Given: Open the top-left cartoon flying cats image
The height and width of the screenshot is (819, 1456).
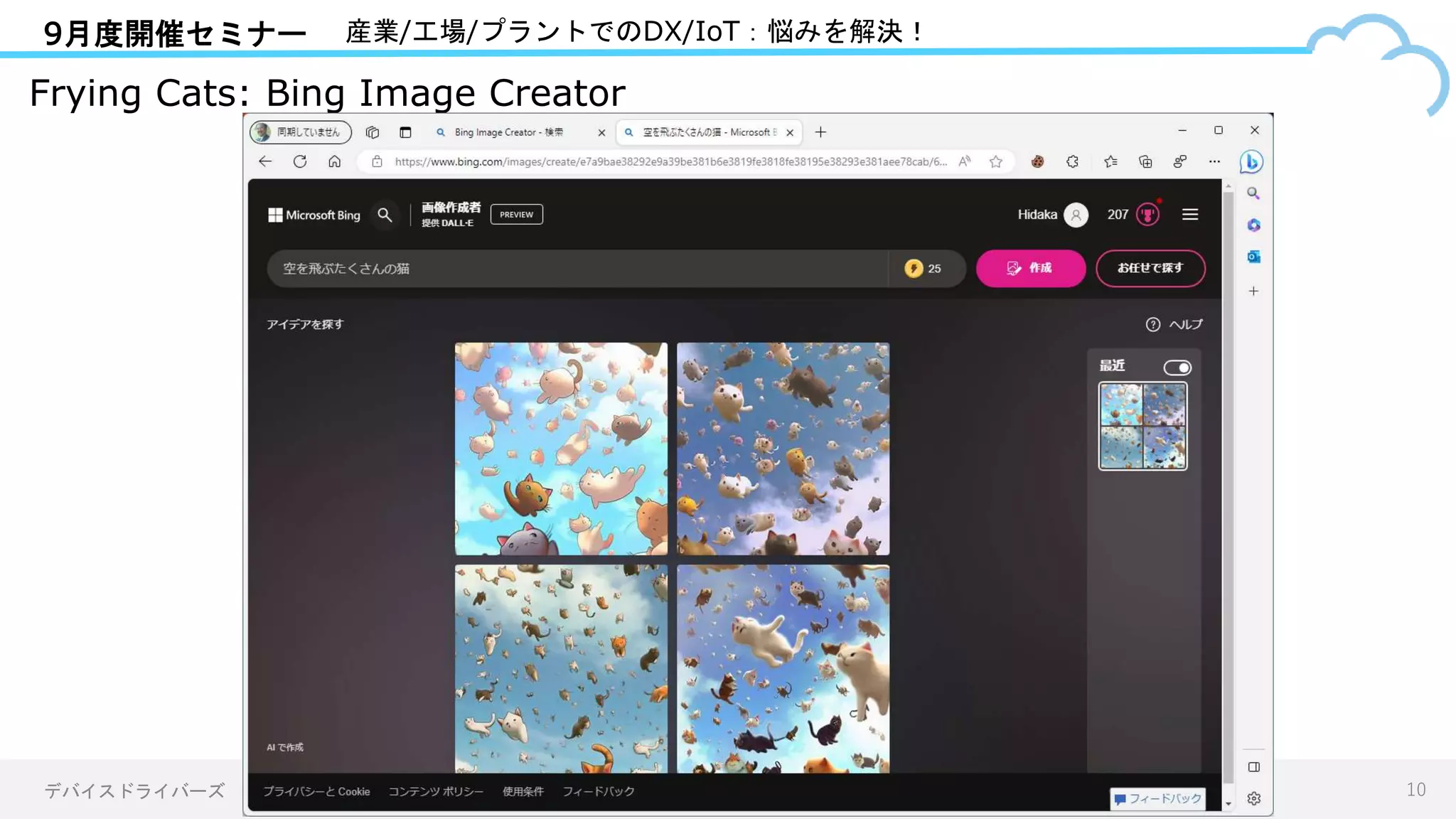Looking at the screenshot, I should [x=561, y=449].
